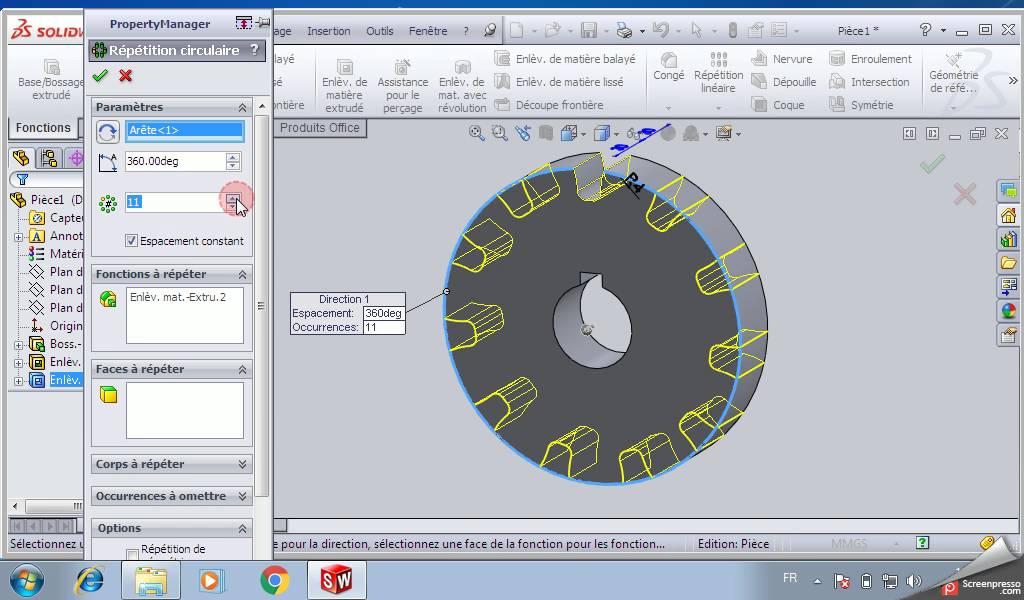Click the Arête<1> axis selection field
This screenshot has width=1024, height=600.
pyautogui.click(x=185, y=130)
